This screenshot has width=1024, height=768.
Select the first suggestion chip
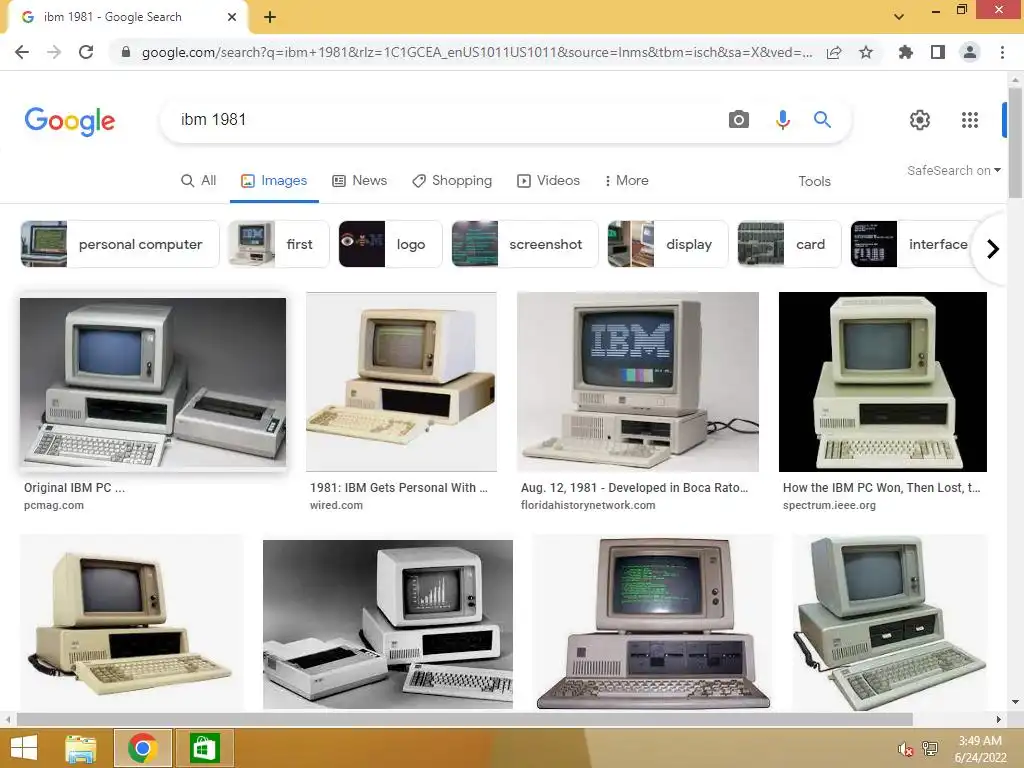coord(278,244)
